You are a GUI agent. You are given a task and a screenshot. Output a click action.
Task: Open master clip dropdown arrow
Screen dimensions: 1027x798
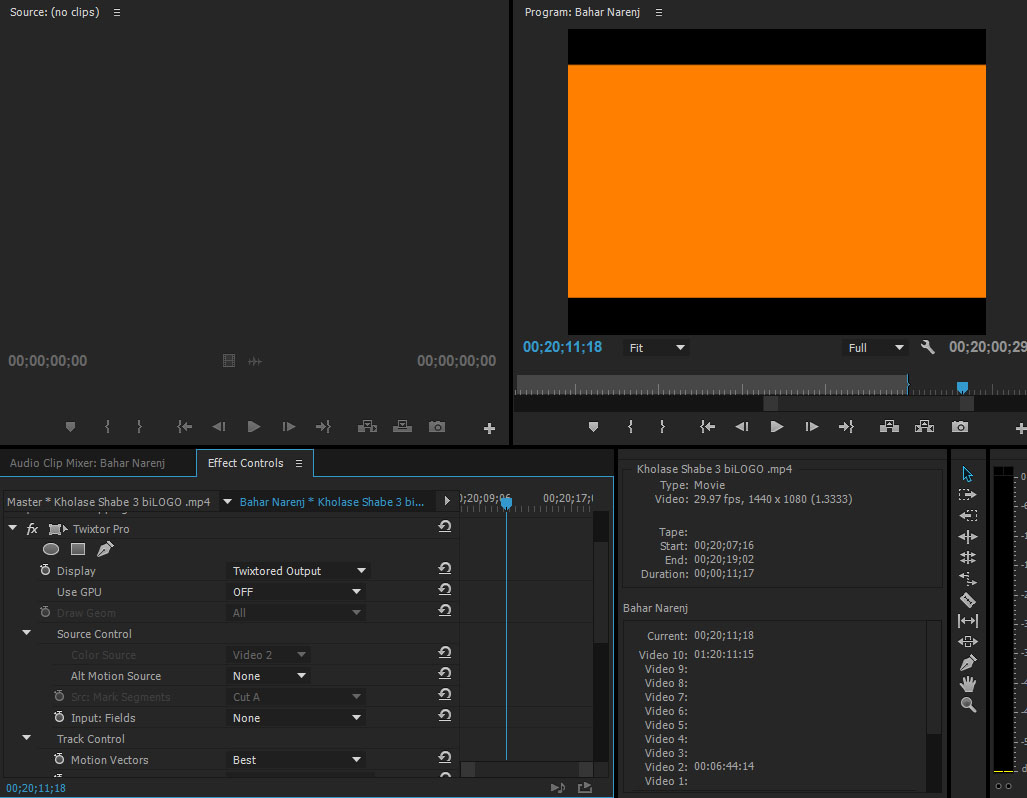tap(227, 502)
